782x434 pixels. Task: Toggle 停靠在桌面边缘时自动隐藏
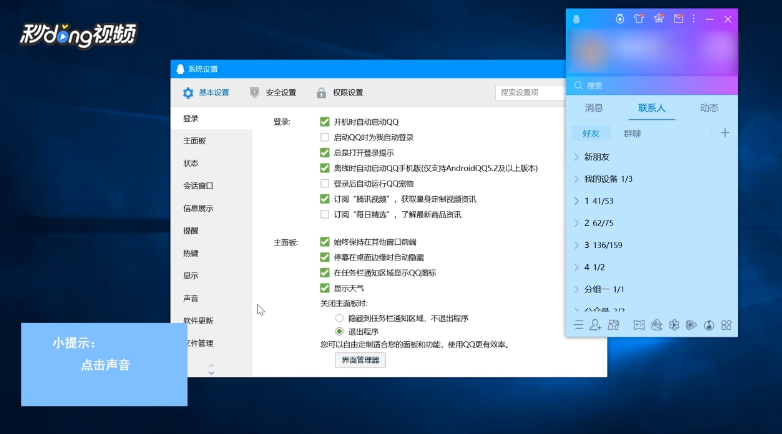325,257
